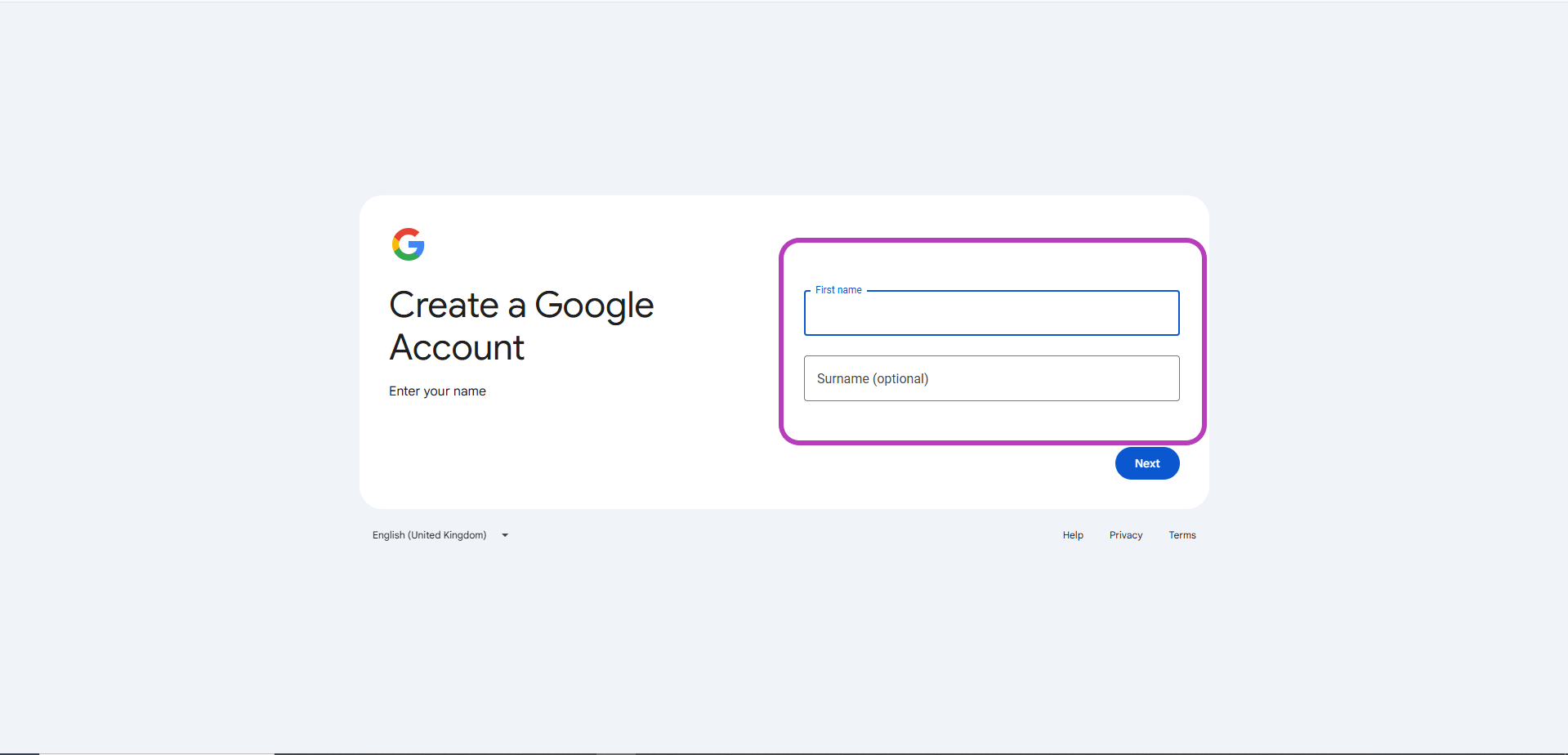Viewport: 1568px width, 755px height.
Task: Open the Help link in footer
Action: point(1072,535)
